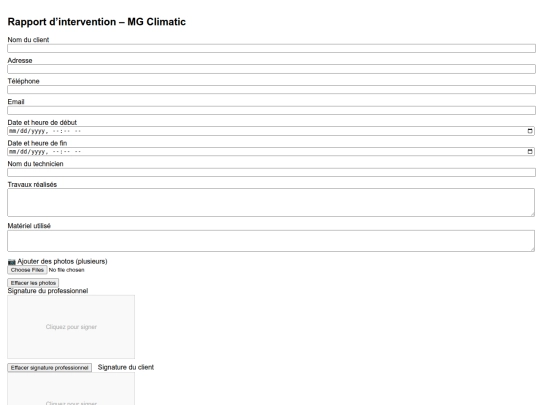540x405 pixels.
Task: Click the camera icon next to Ajouter des photos
Action: coord(12,262)
